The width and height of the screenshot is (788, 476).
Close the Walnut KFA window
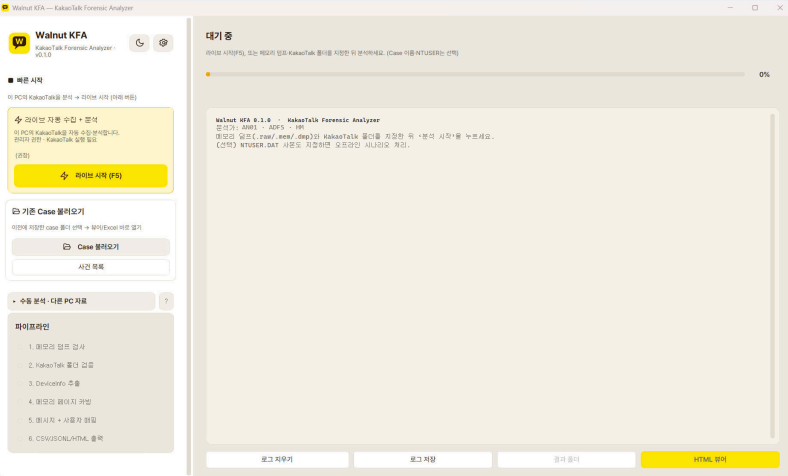coord(779,8)
